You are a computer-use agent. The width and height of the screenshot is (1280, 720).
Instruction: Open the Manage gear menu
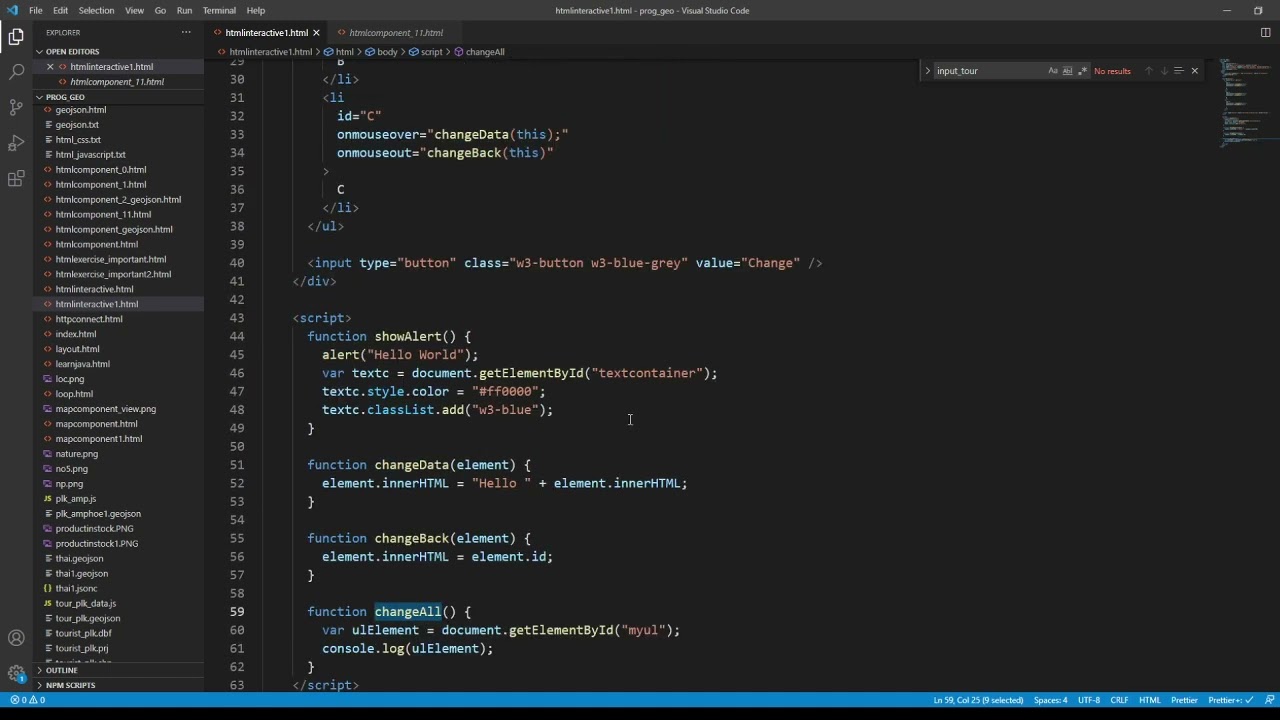[x=16, y=674]
